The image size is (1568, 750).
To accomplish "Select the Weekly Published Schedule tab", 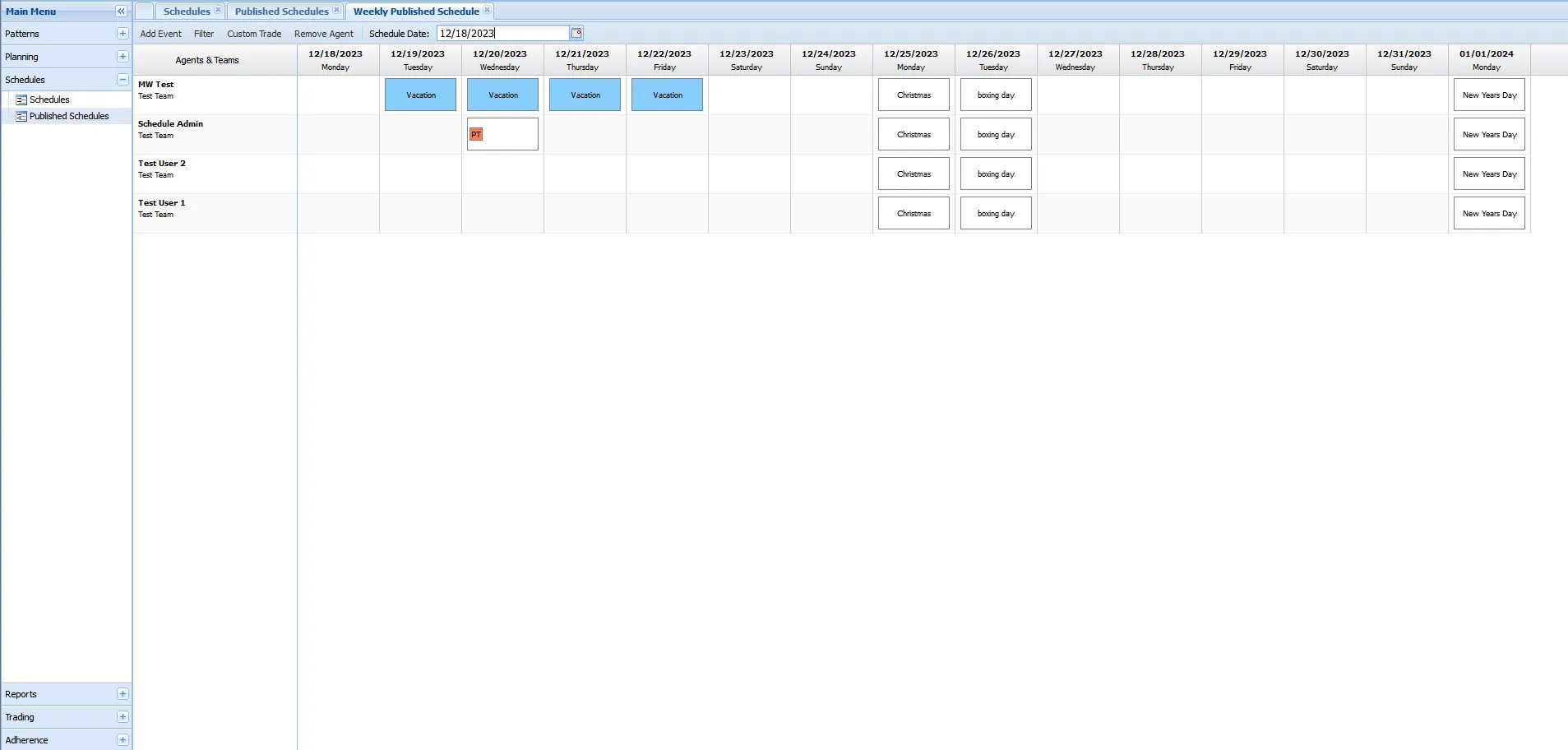I will tap(416, 11).
